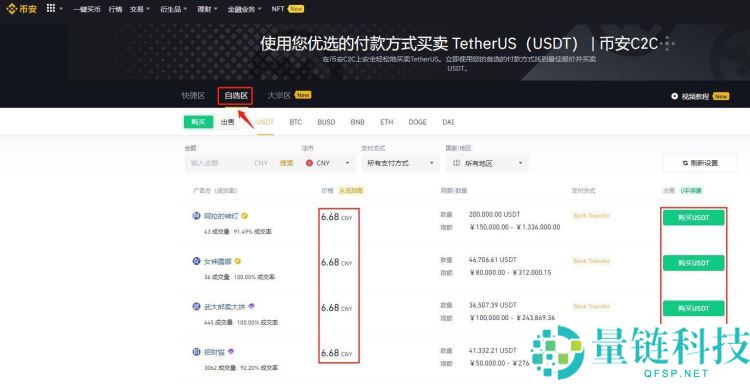Select the DOGE coin tab

417,122
